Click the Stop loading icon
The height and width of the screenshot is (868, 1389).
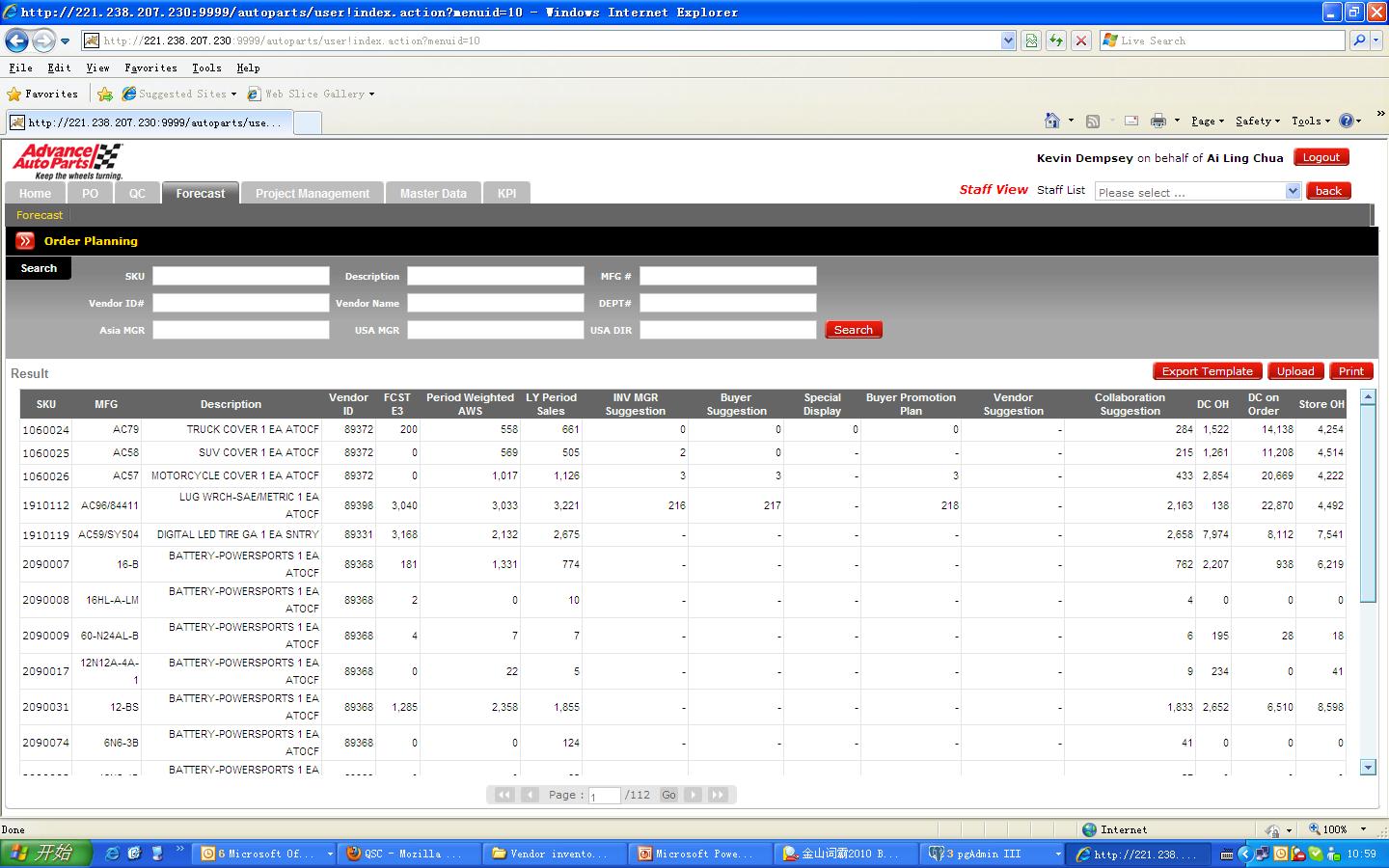(x=1081, y=41)
